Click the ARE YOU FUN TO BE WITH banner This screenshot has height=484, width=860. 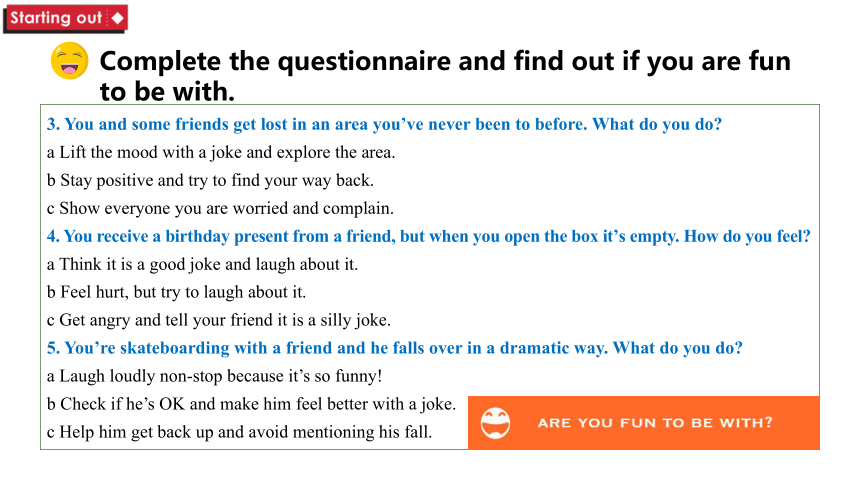pos(644,423)
